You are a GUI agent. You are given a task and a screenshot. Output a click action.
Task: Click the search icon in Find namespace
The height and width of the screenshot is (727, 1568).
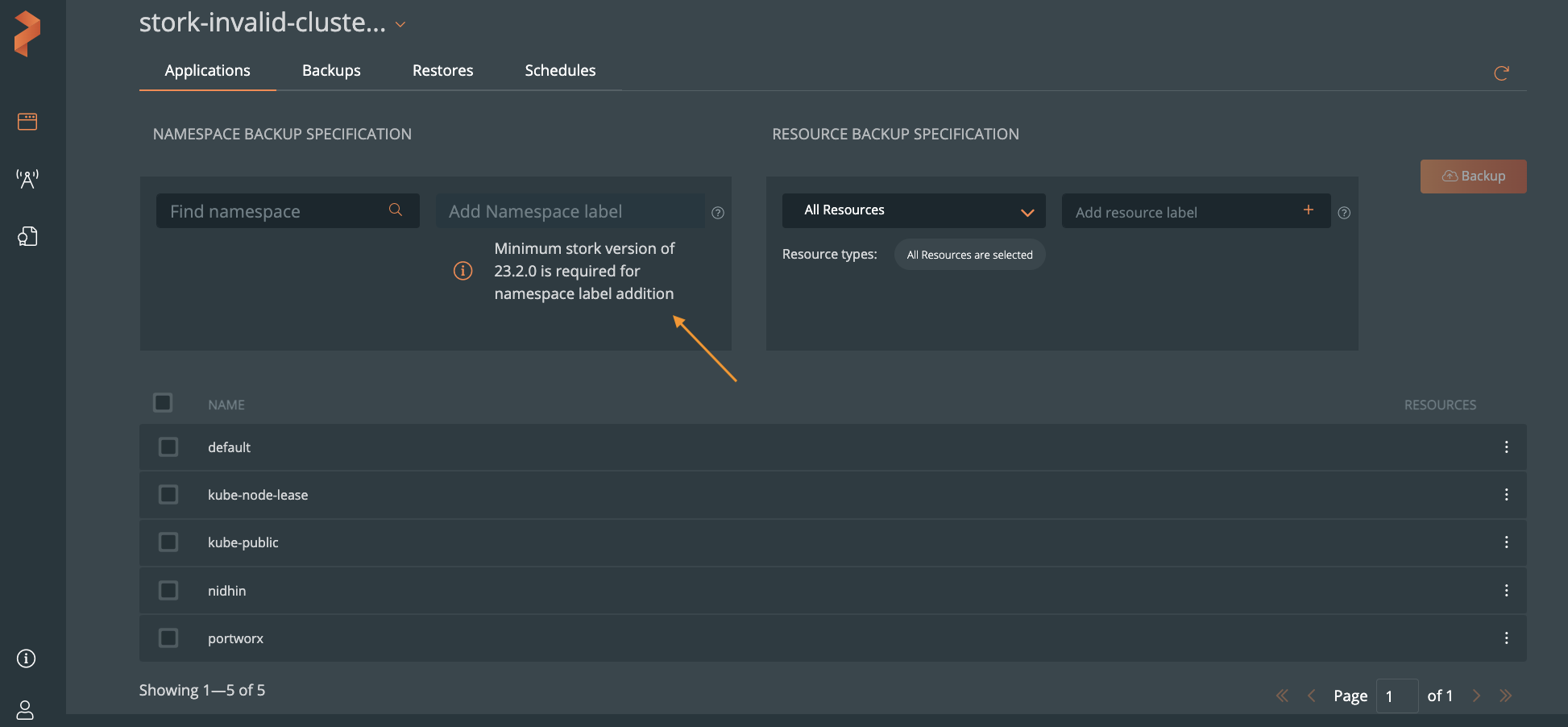(x=396, y=210)
